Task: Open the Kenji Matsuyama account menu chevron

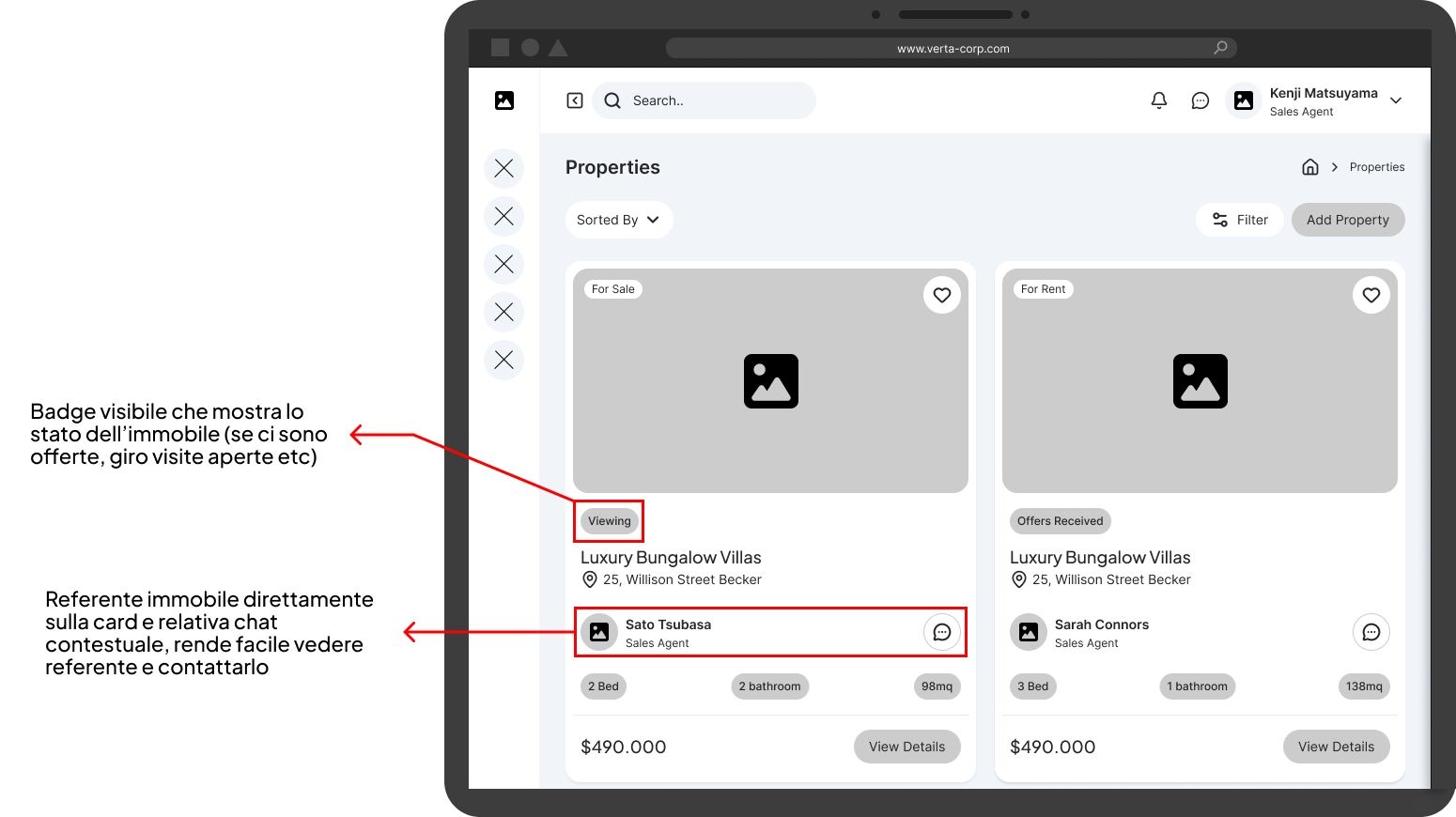Action: tap(1396, 100)
